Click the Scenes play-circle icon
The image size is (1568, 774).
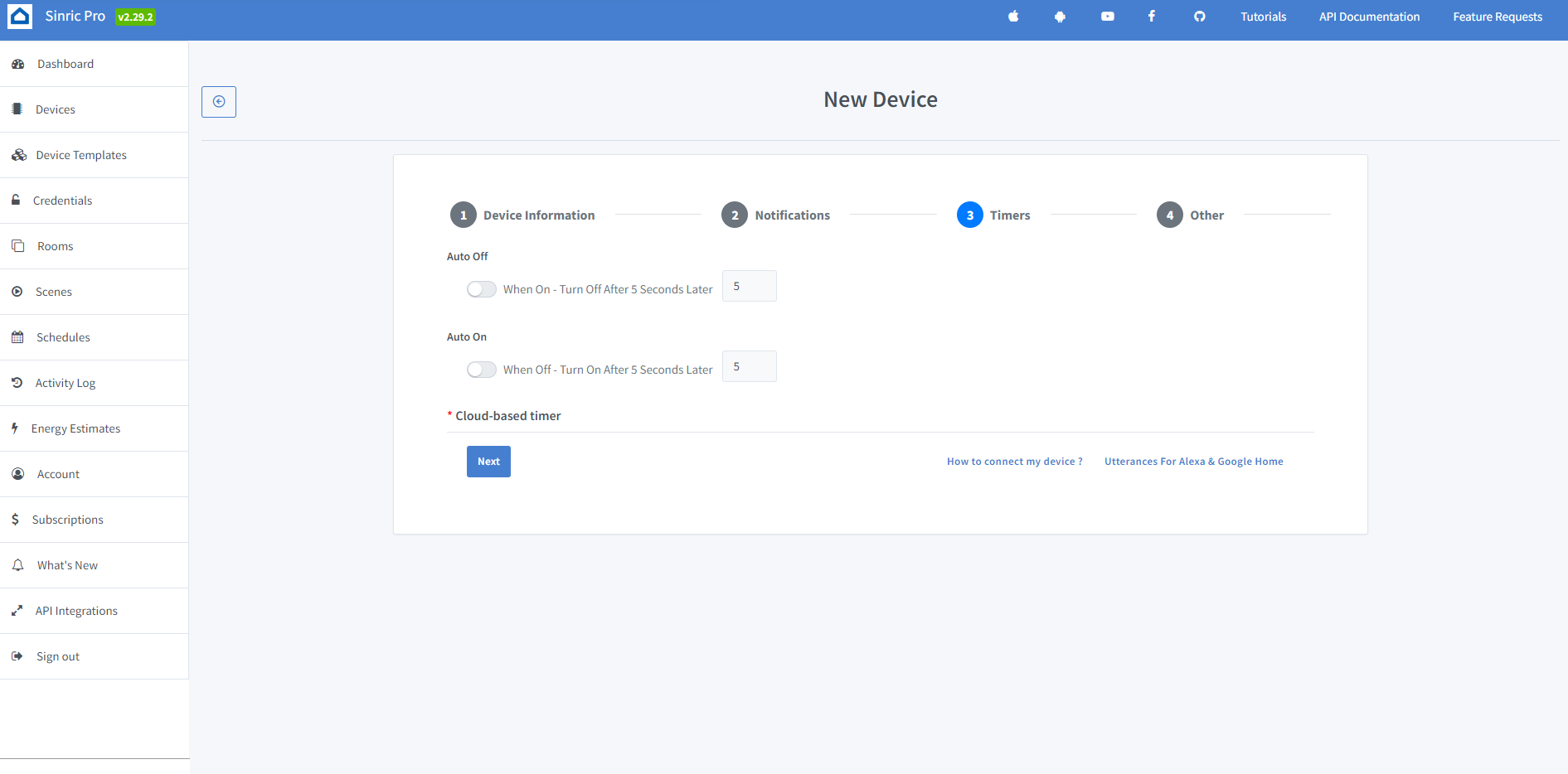[x=17, y=292]
